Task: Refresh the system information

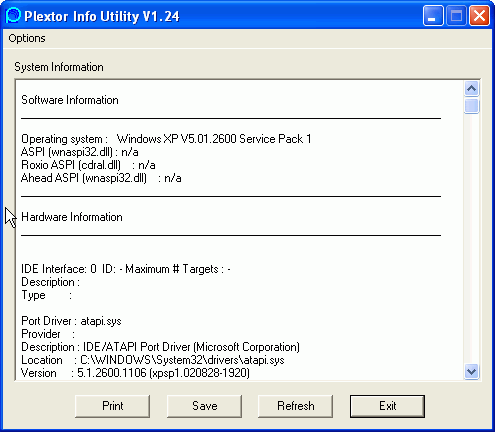Action: [x=296, y=406]
